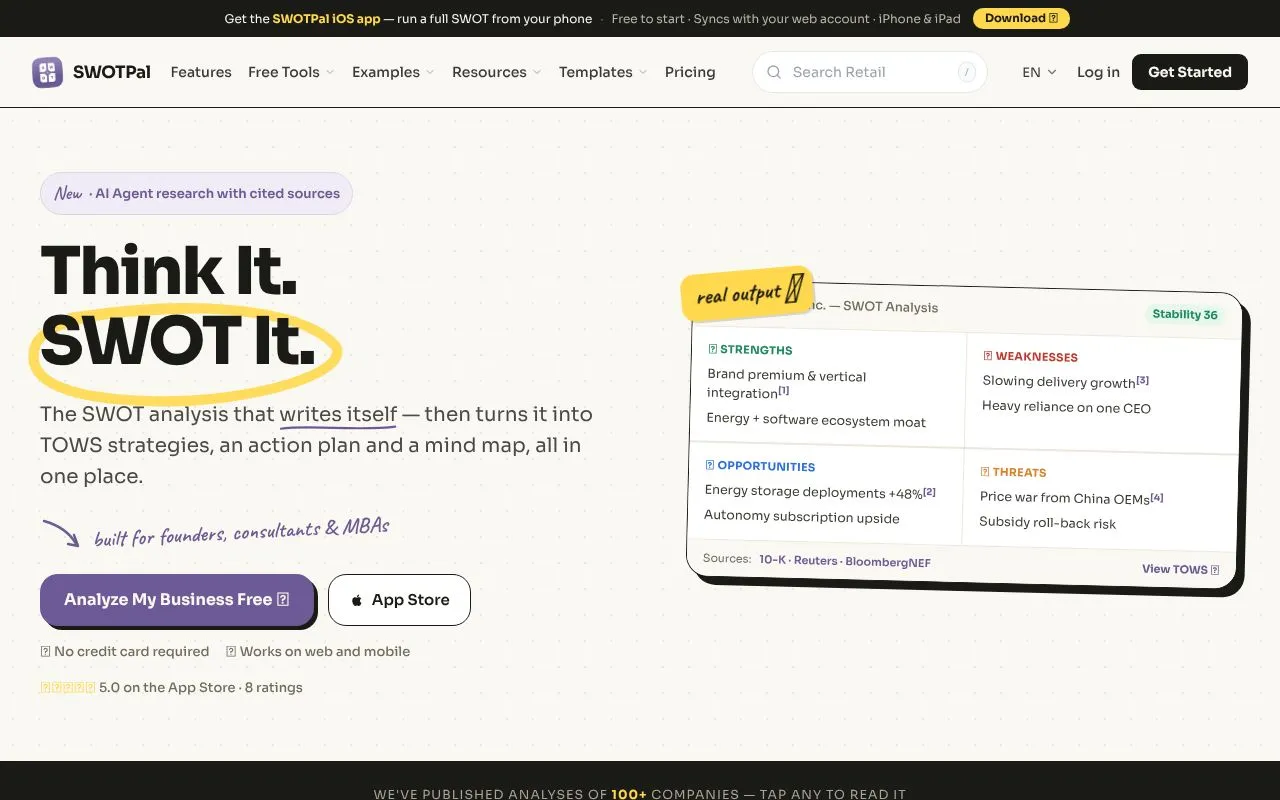
Task: Click the slash shortcut badge in search
Action: (x=966, y=72)
